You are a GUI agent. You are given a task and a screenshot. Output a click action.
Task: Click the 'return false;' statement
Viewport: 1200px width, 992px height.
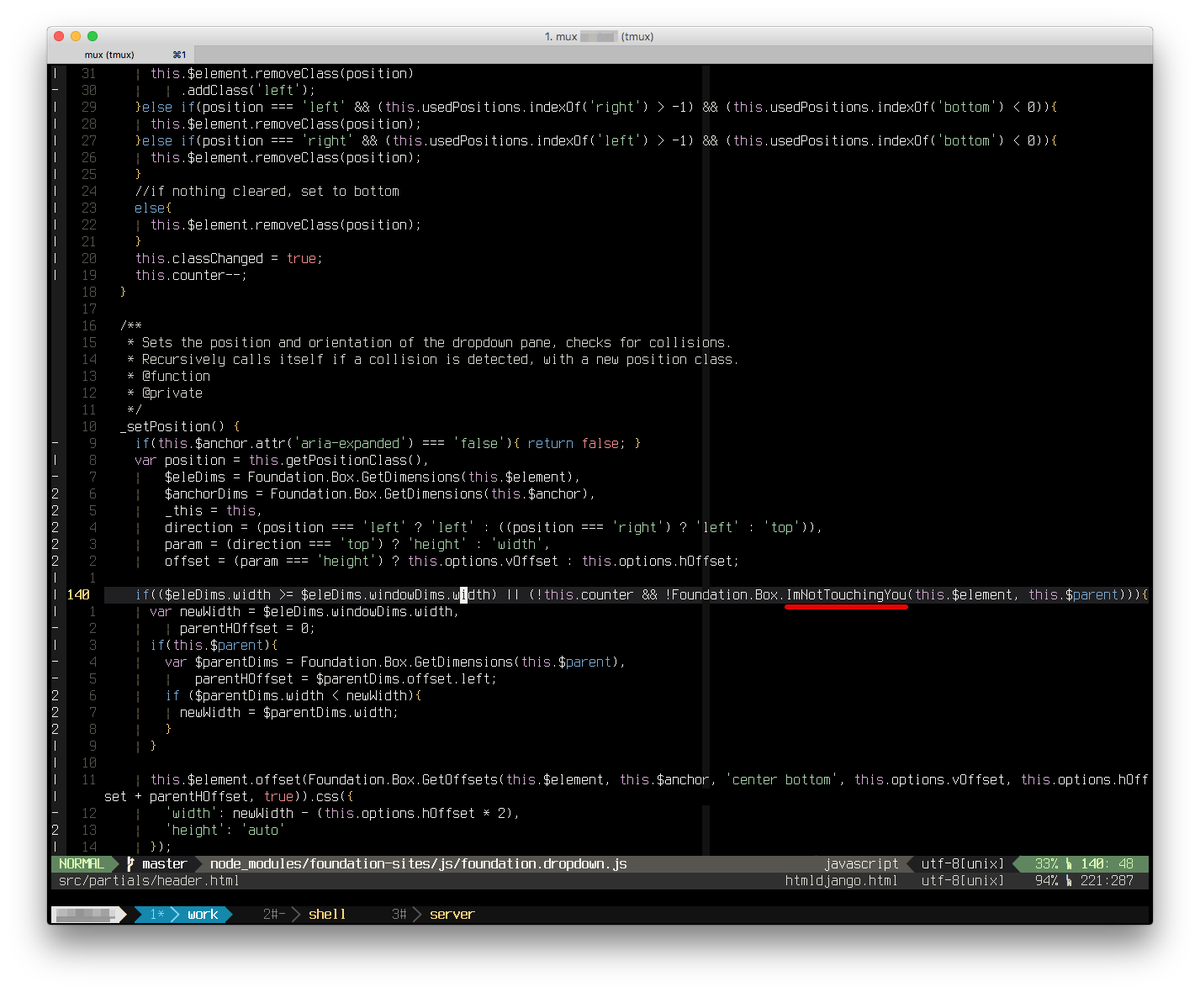pos(576,443)
